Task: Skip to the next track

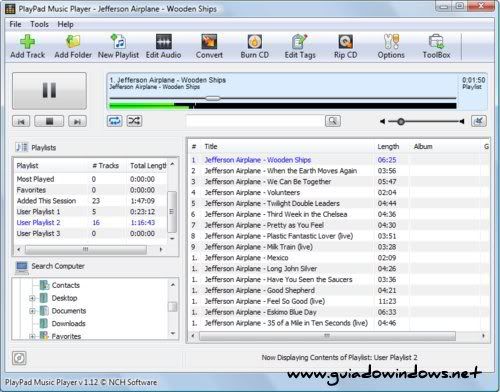Action: point(77,121)
